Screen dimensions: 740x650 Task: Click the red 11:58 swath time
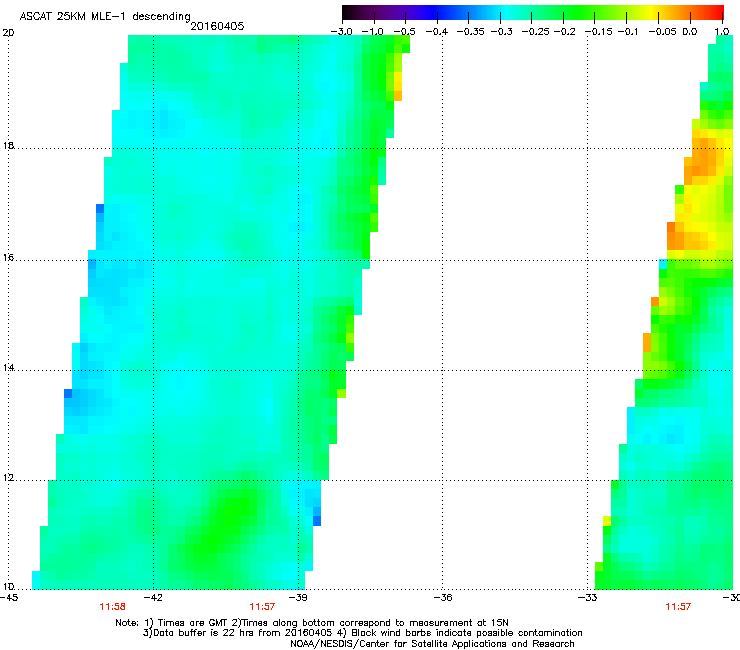click(112, 607)
